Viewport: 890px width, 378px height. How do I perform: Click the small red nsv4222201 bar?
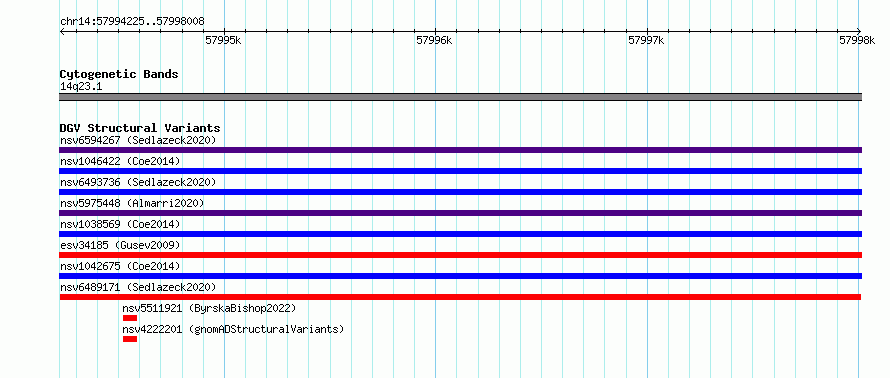click(130, 339)
